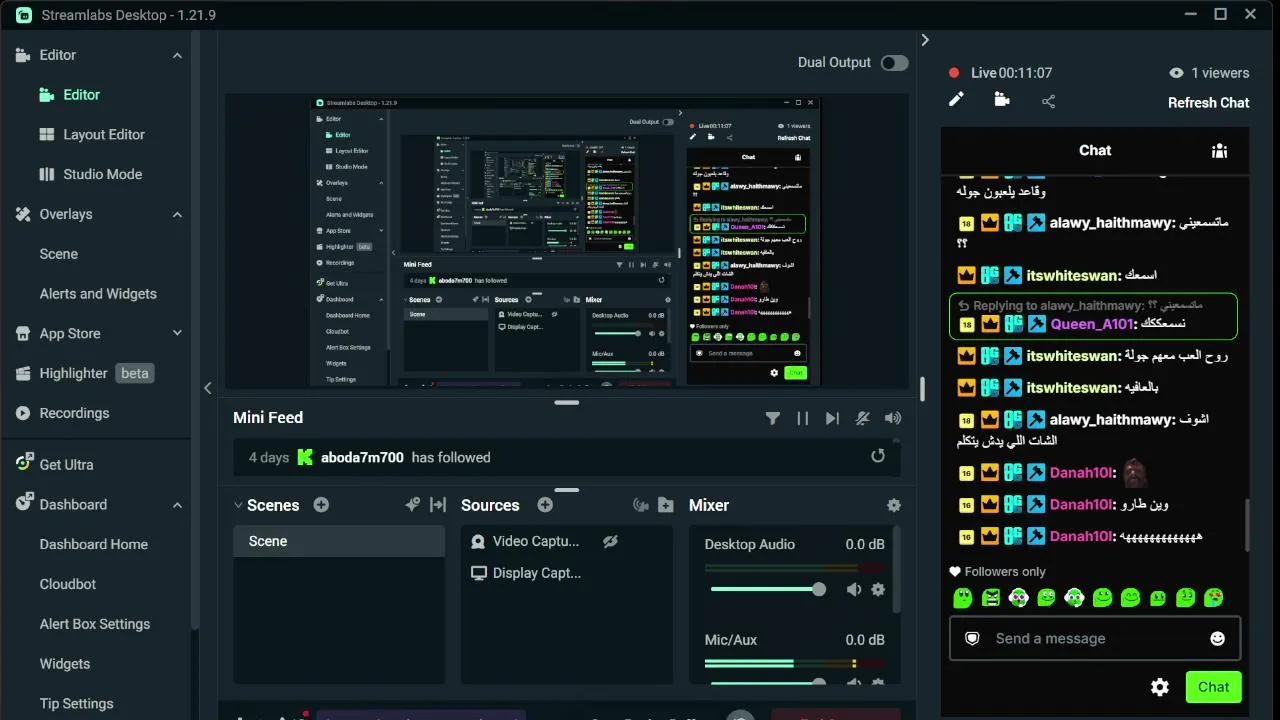Image resolution: width=1280 pixels, height=720 pixels.
Task: Open the Mini Feed filter icon
Action: [773, 418]
